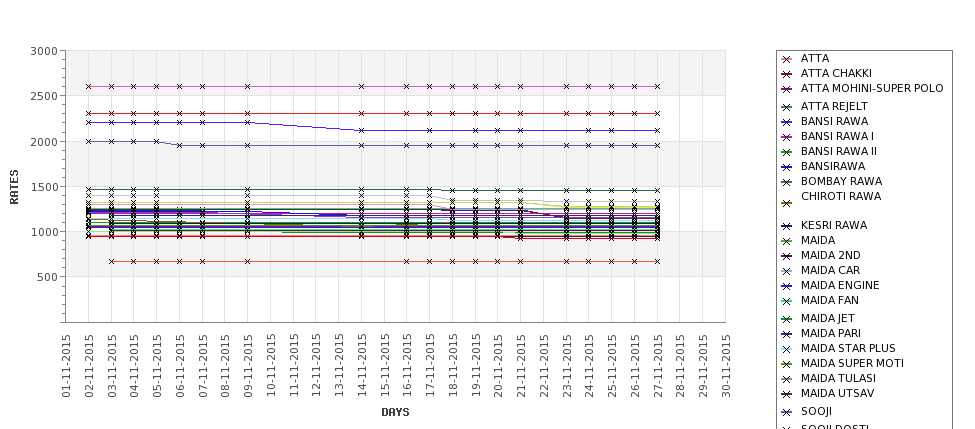Click the ATTA REJELT legend marker
This screenshot has height=429, width=975.
pyautogui.click(x=787, y=107)
